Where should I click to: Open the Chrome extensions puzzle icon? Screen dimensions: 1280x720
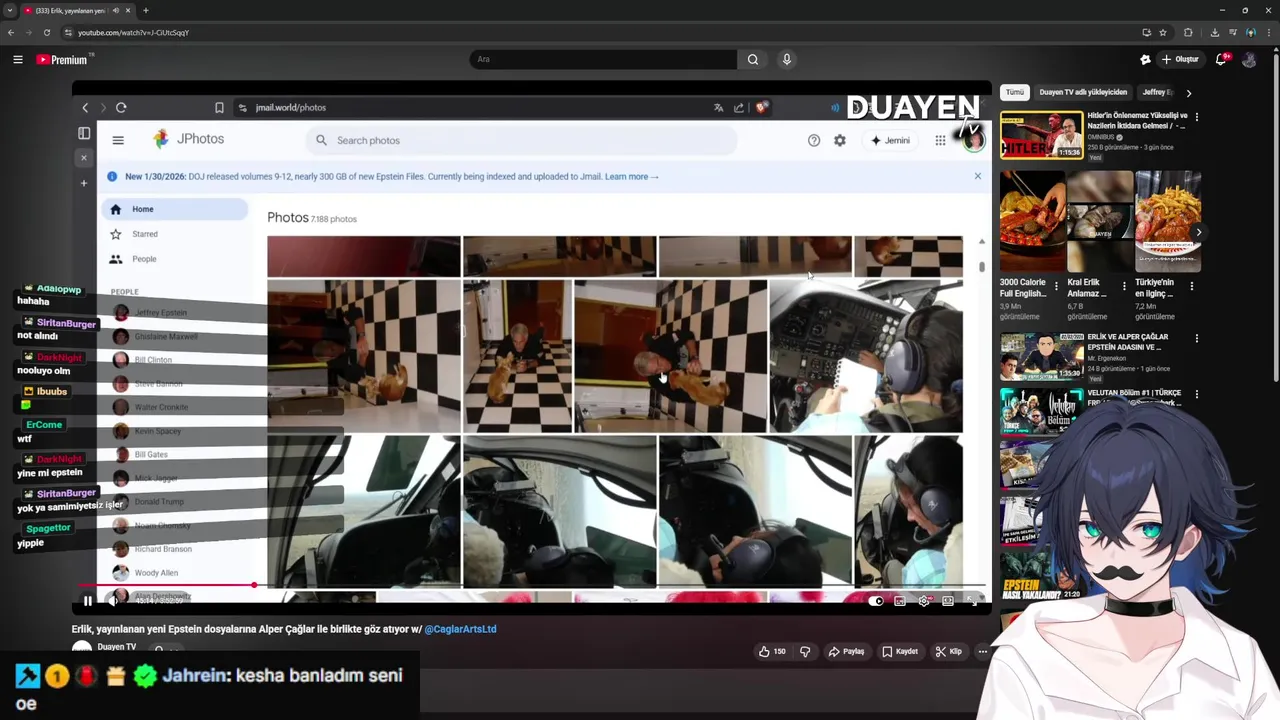[x=1188, y=32]
